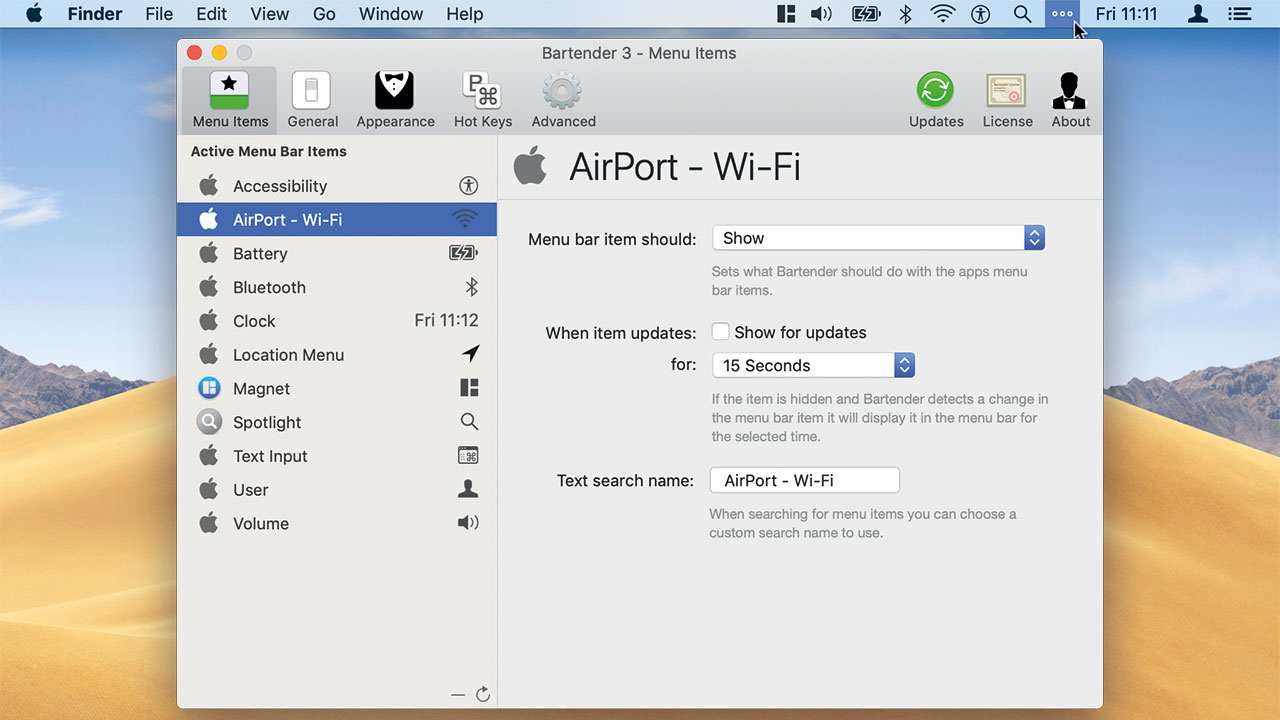Screen dimensions: 1280x720
Task: Open the Advanced settings gear
Action: click(x=561, y=98)
